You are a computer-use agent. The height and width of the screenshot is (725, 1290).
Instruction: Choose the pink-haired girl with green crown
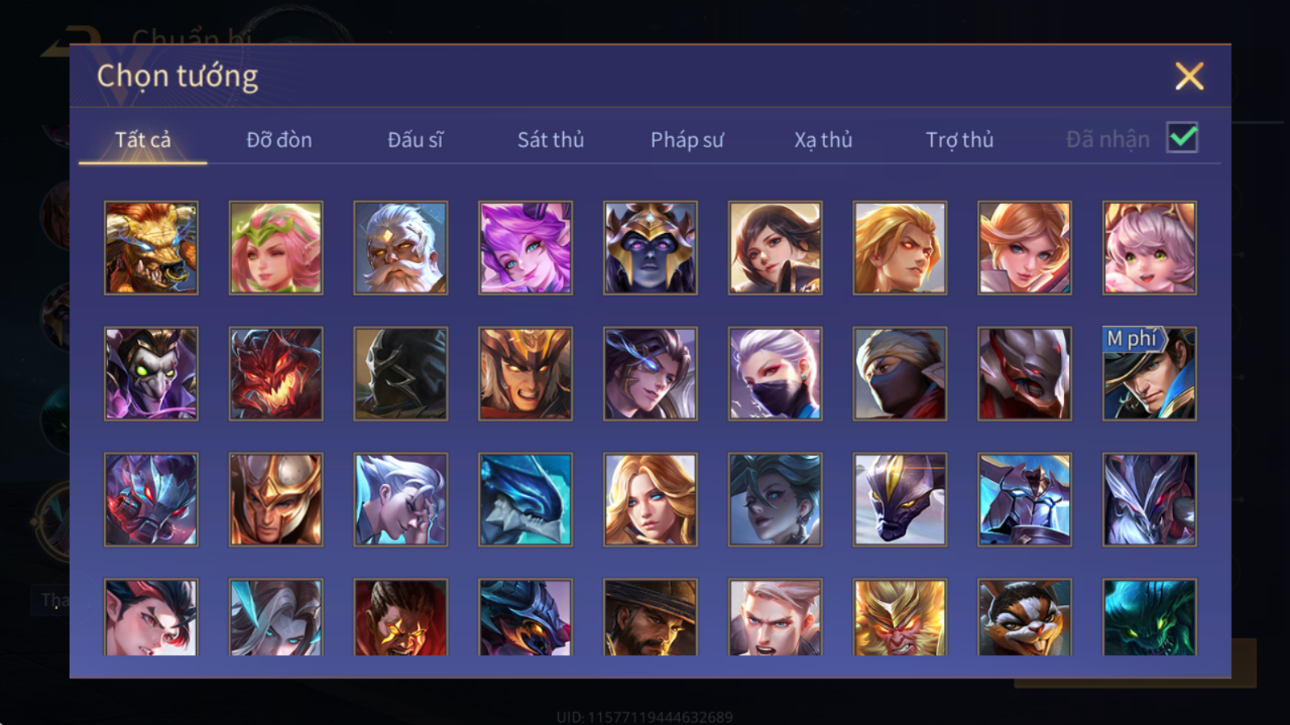pos(276,248)
